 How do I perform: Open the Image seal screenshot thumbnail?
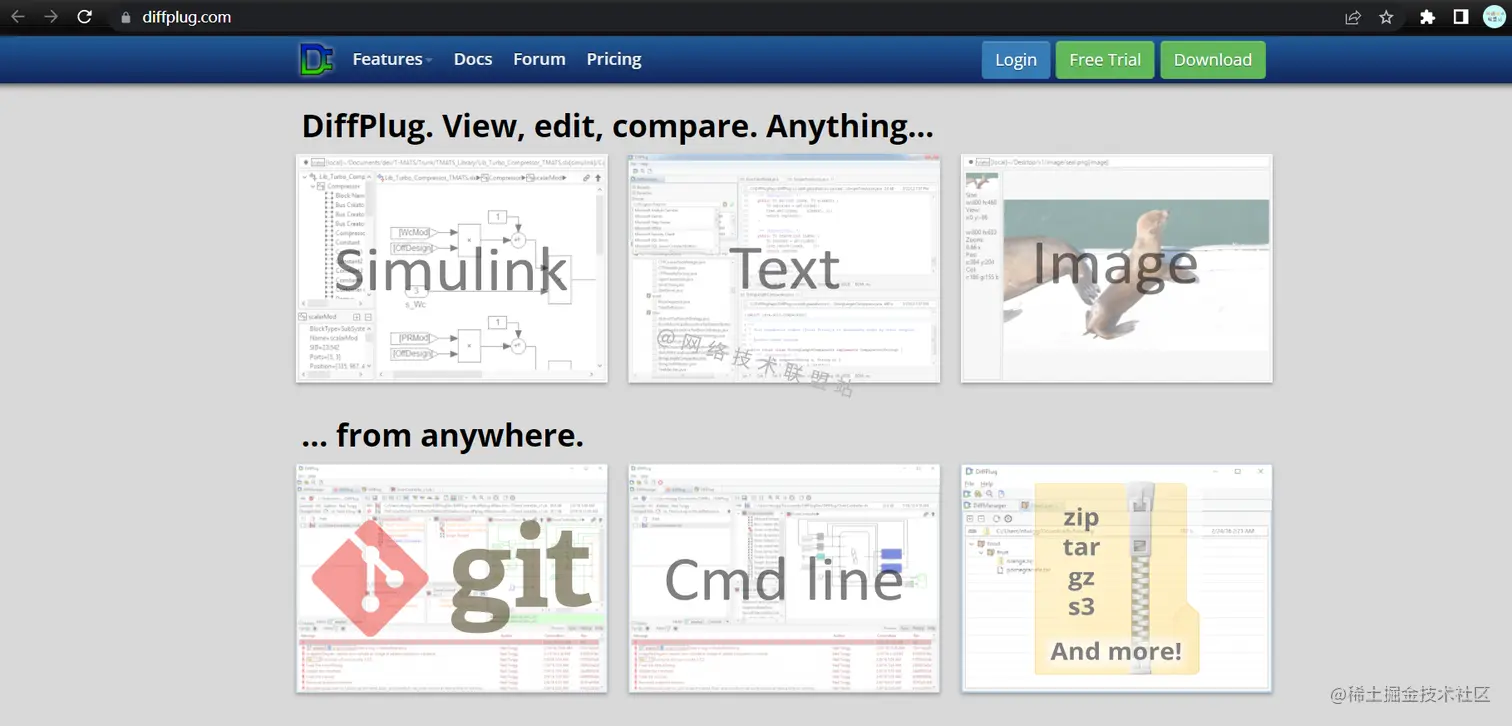click(x=1117, y=268)
